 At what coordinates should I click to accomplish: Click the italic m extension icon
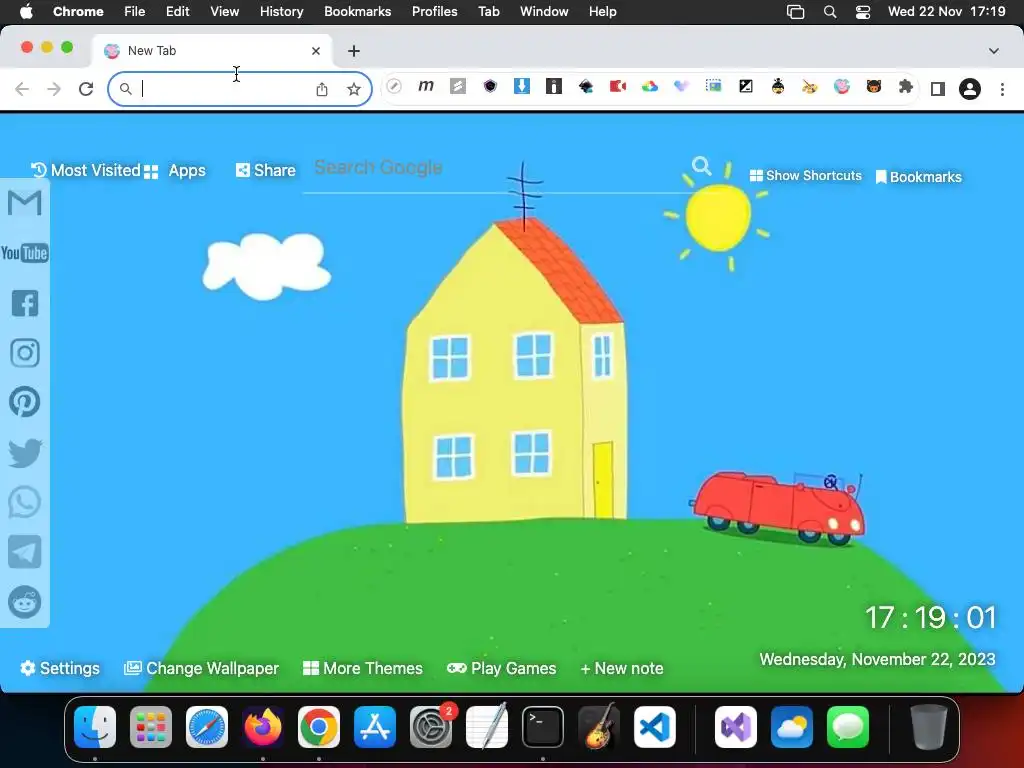(x=426, y=86)
